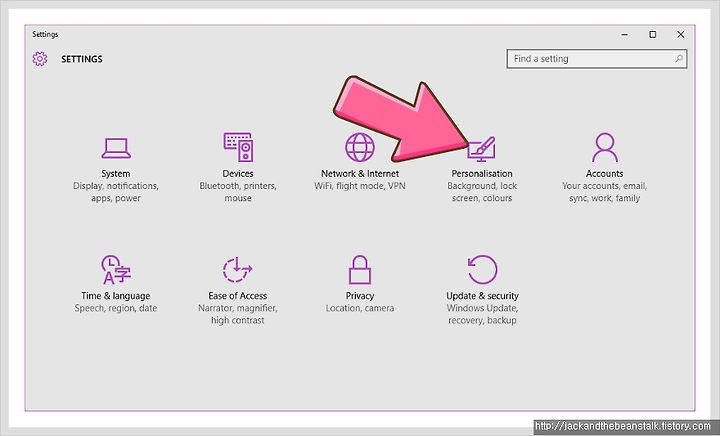This screenshot has height=436, width=720.
Task: Click the Accounts label
Action: click(604, 173)
